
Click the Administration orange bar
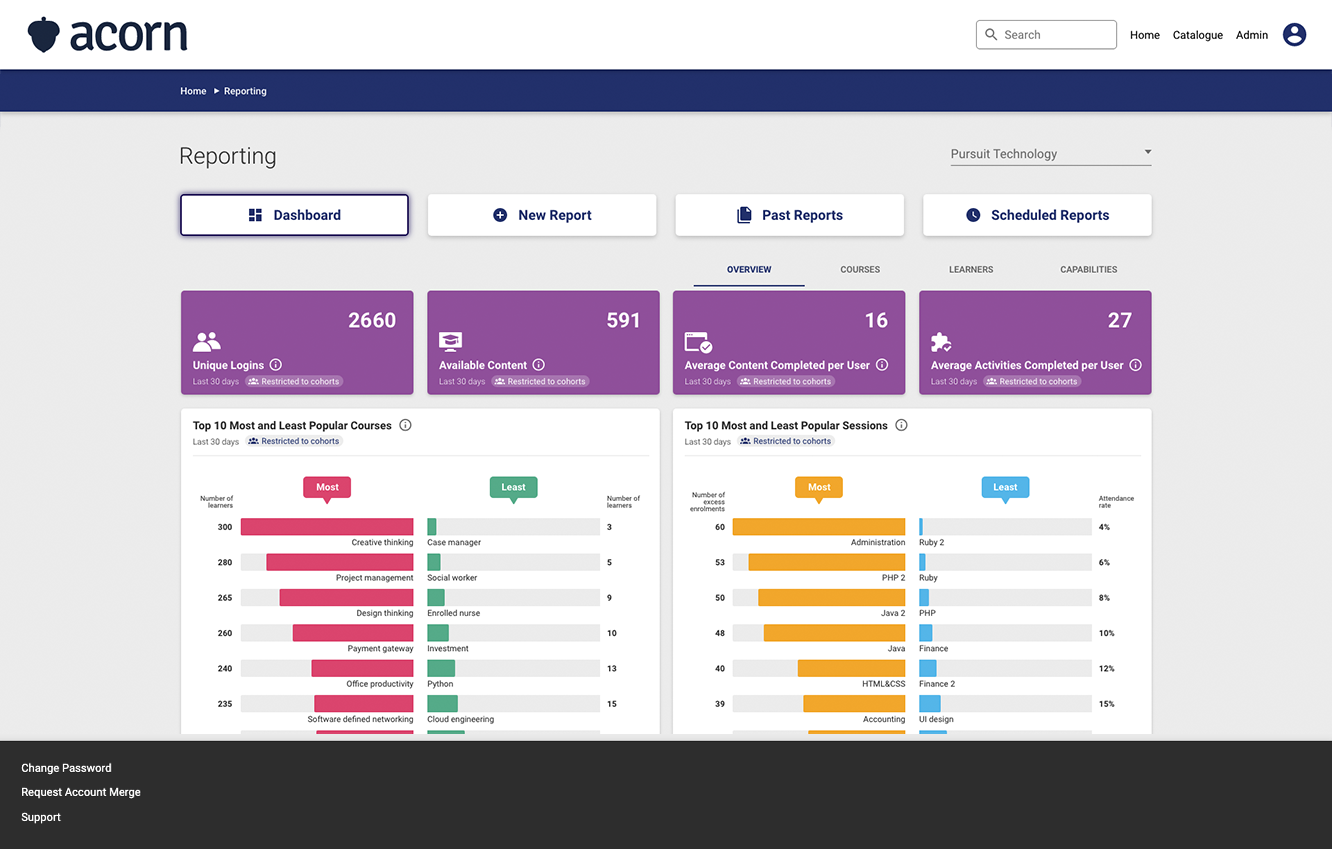pyautogui.click(x=819, y=527)
